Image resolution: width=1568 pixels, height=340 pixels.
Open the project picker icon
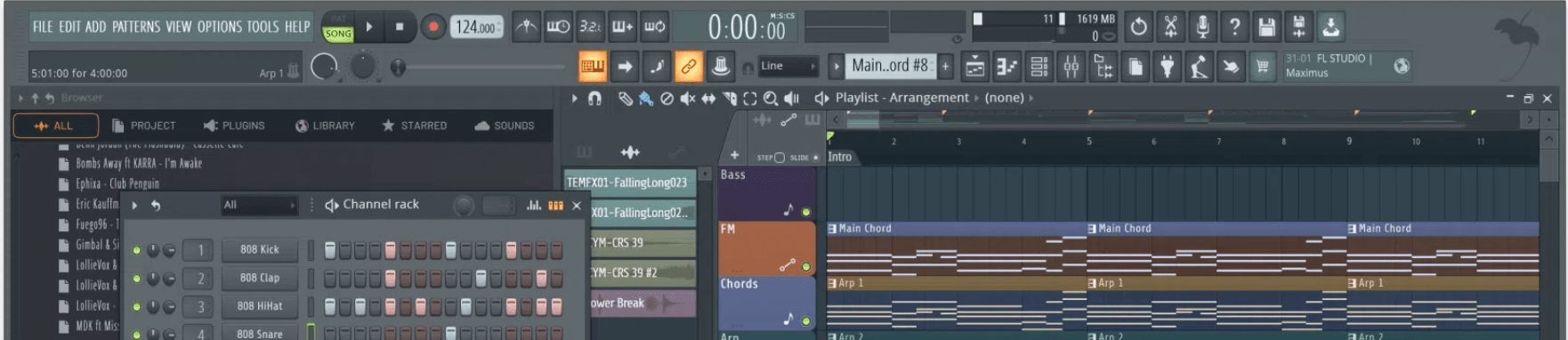click(x=1136, y=66)
